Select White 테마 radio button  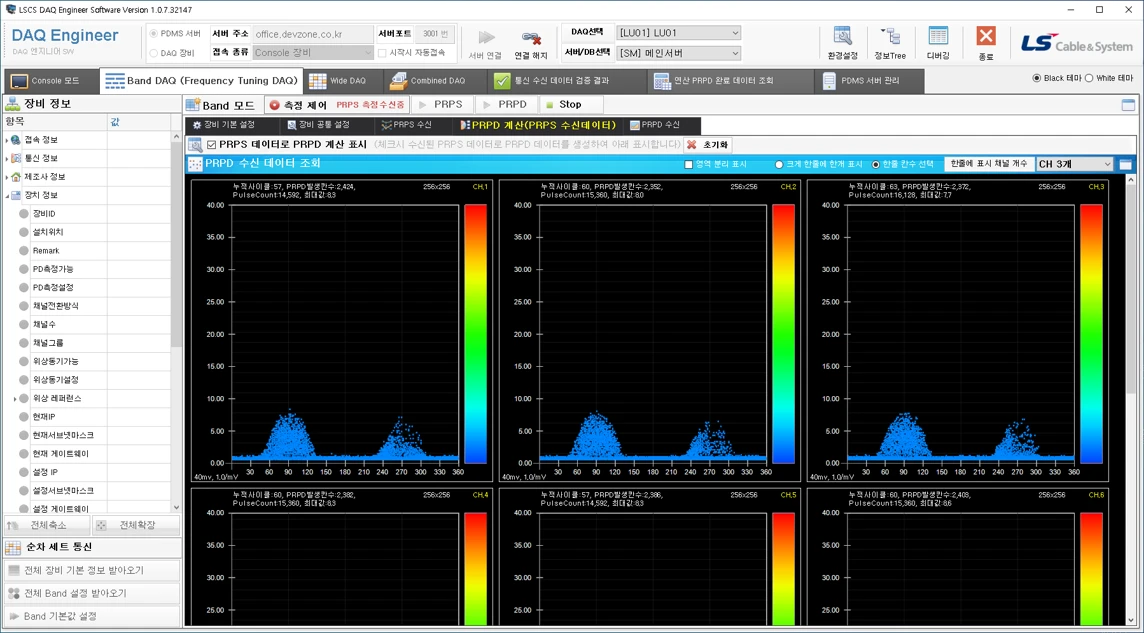pos(1089,78)
